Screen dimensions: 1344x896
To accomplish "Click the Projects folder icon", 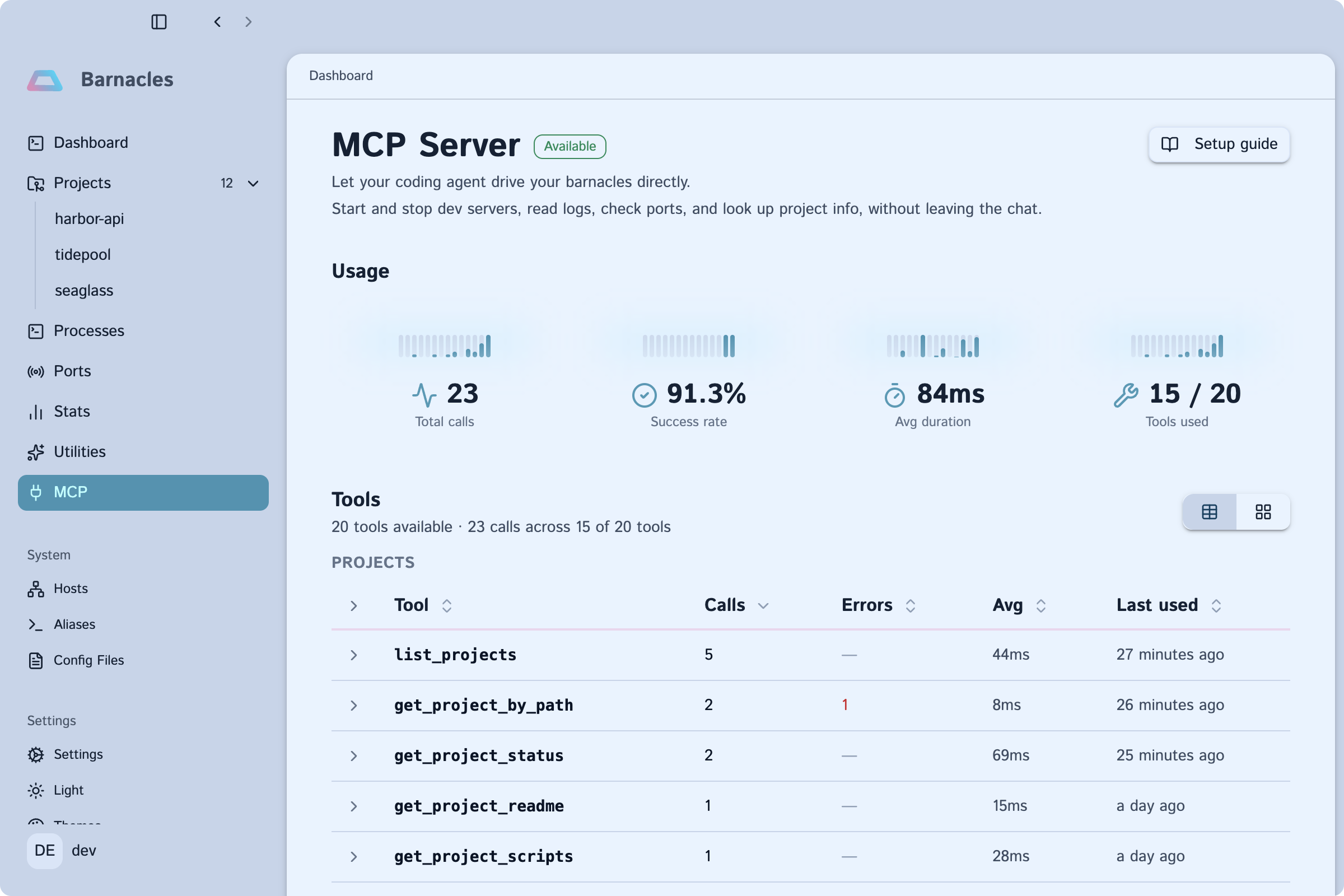I will pos(36,184).
